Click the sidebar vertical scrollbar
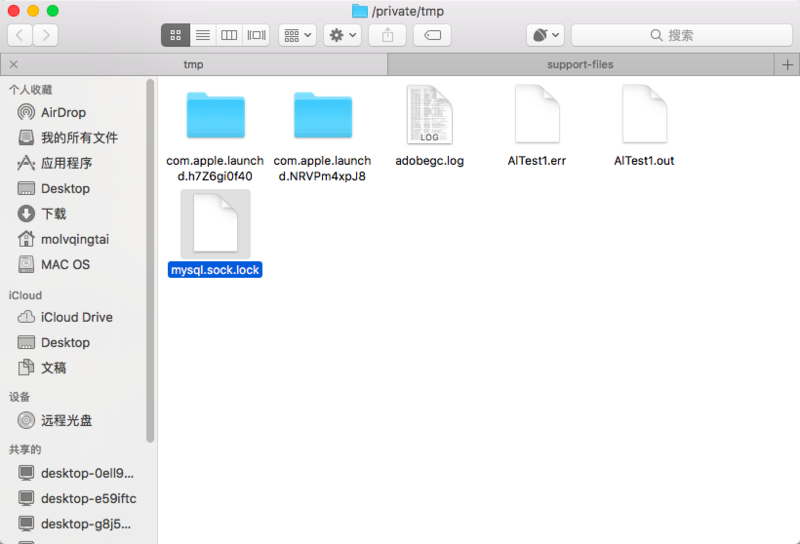This screenshot has width=800, height=544. (x=150, y=260)
